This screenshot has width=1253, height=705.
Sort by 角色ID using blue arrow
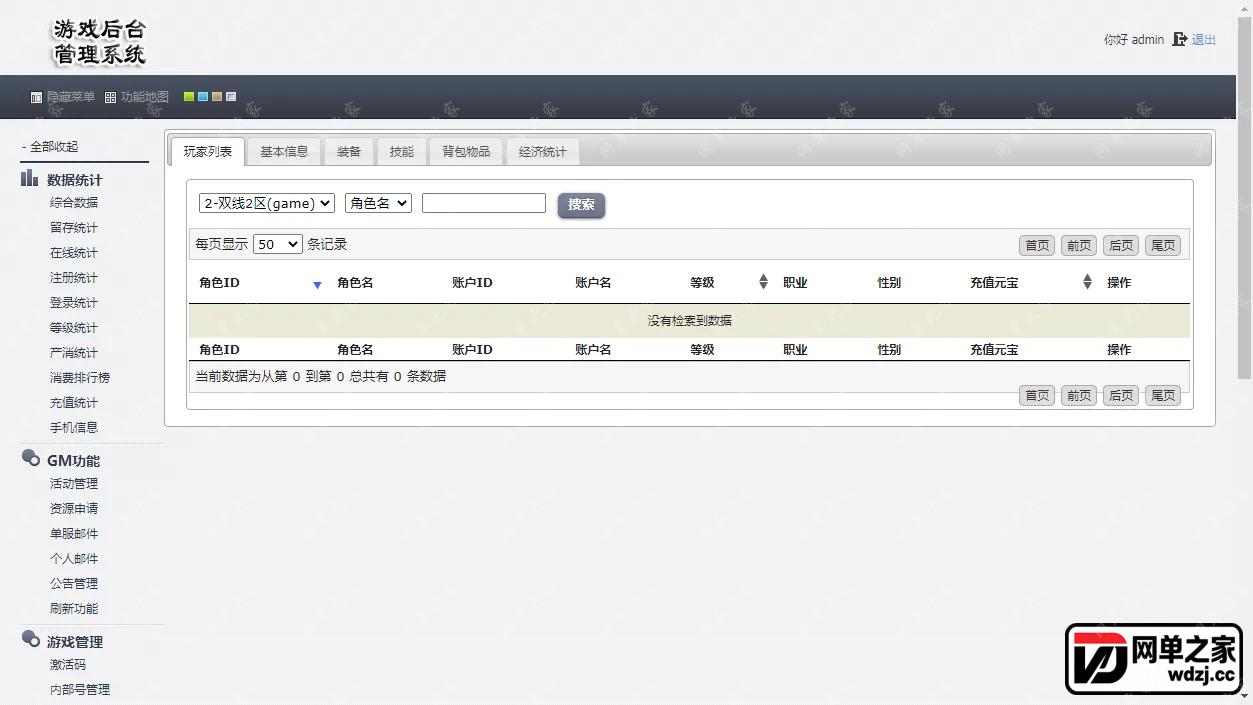317,285
